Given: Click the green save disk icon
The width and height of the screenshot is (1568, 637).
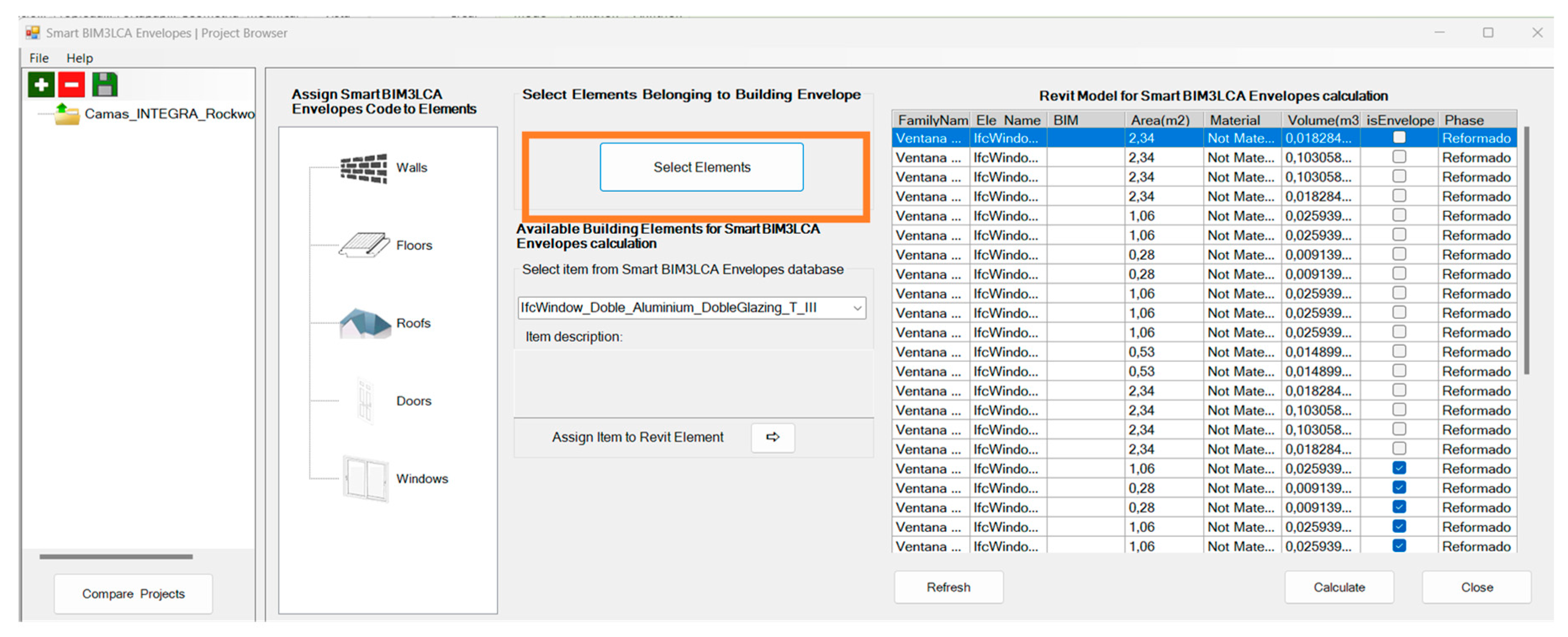Looking at the screenshot, I should (x=105, y=85).
